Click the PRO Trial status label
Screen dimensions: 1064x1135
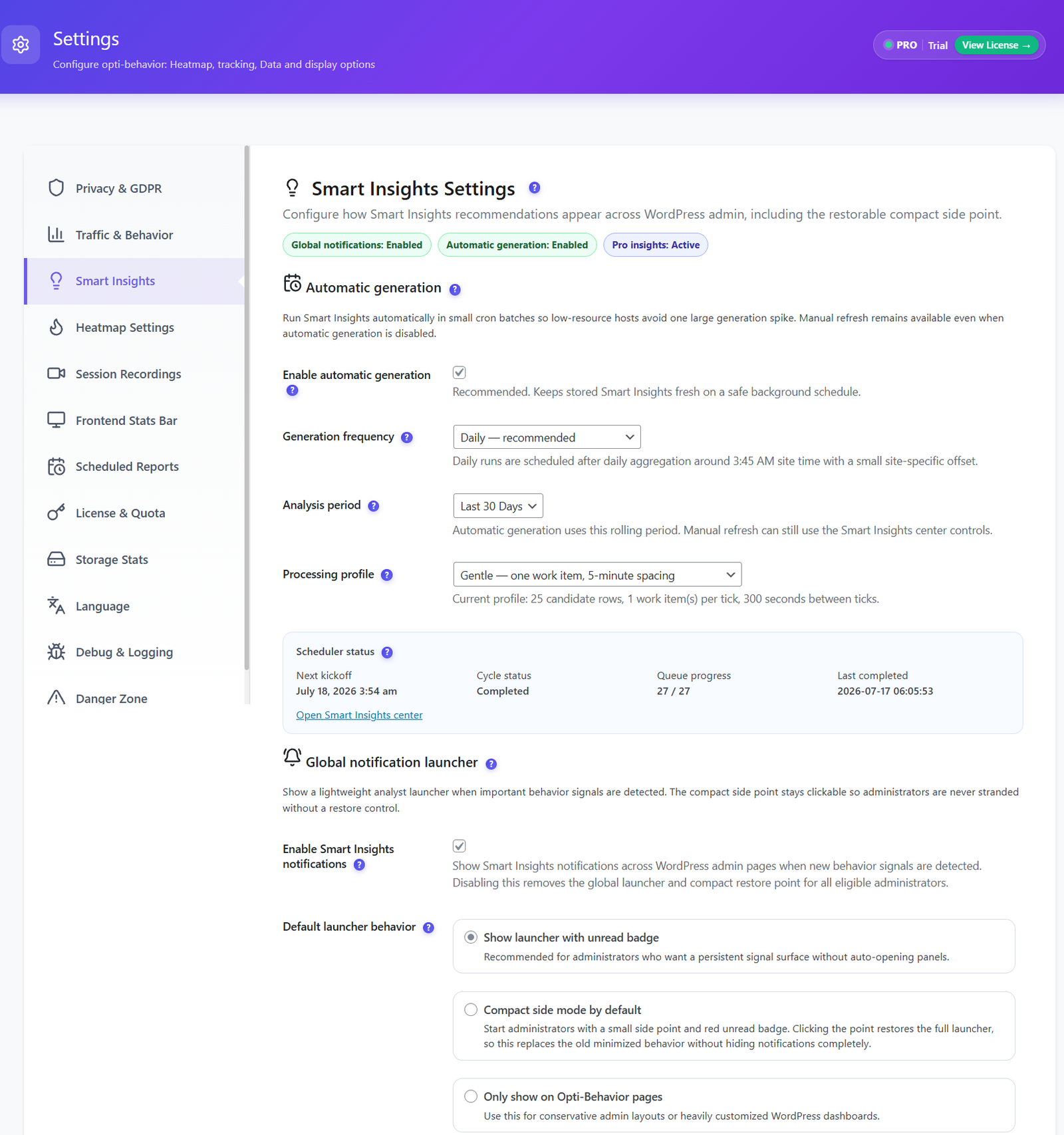pos(916,45)
